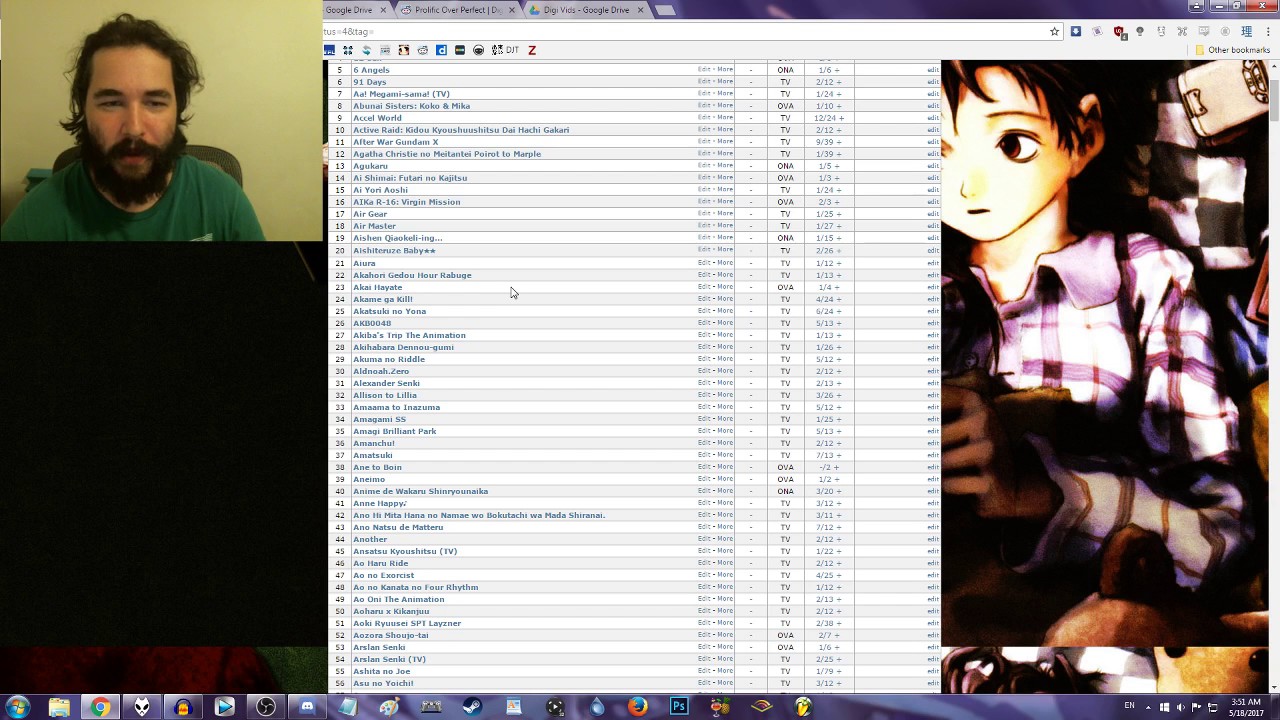Open the Other bookmarks folder
The height and width of the screenshot is (720, 1280).
click(x=1232, y=50)
